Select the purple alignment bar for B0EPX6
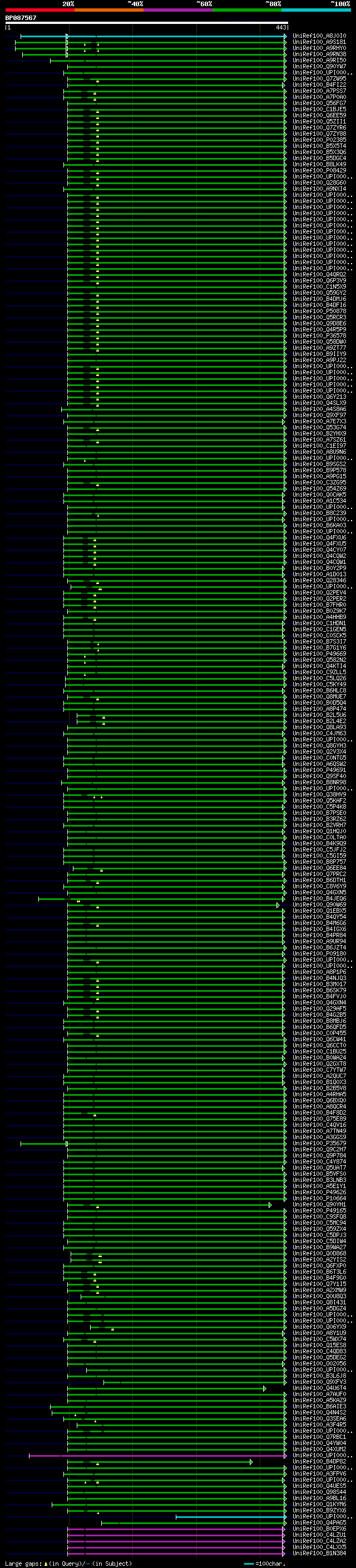 (175, 1529)
